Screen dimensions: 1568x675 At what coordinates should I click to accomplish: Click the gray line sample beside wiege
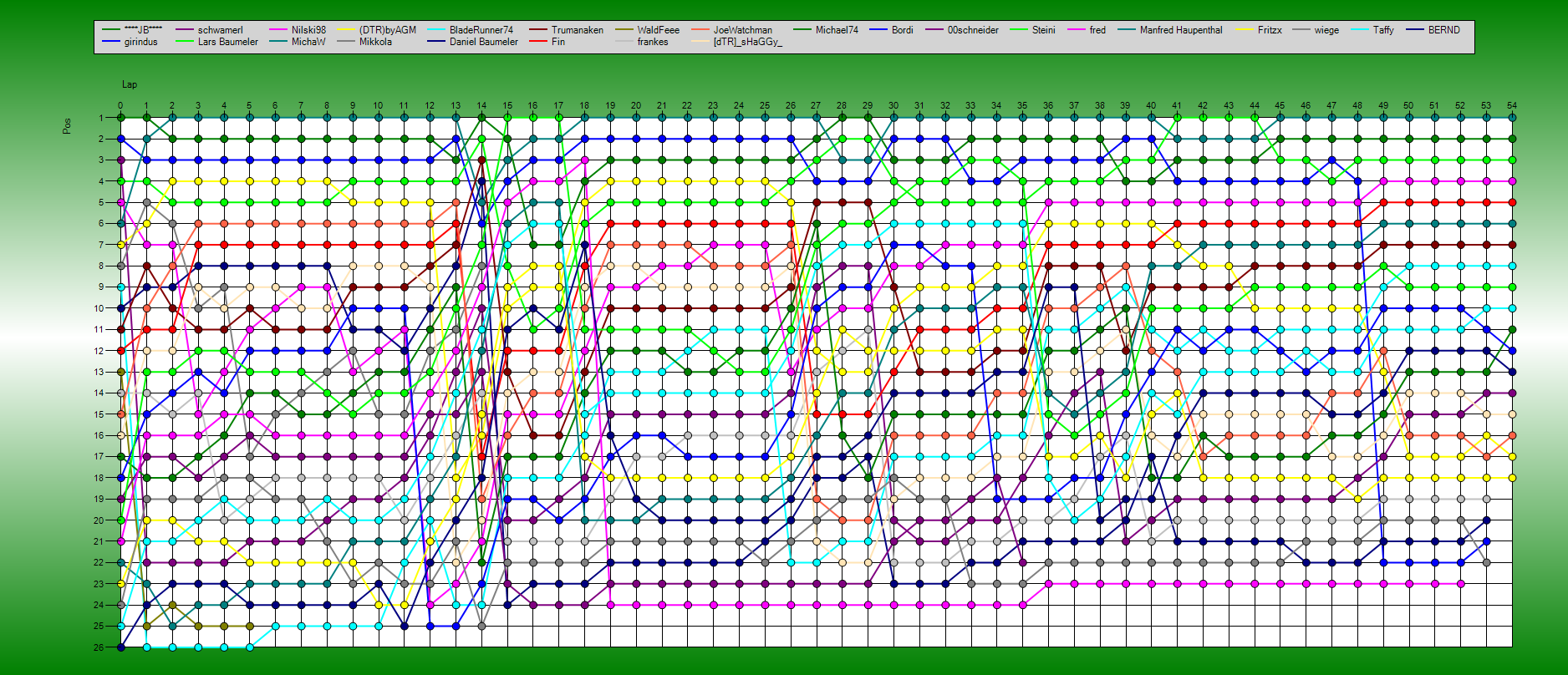[1301, 30]
